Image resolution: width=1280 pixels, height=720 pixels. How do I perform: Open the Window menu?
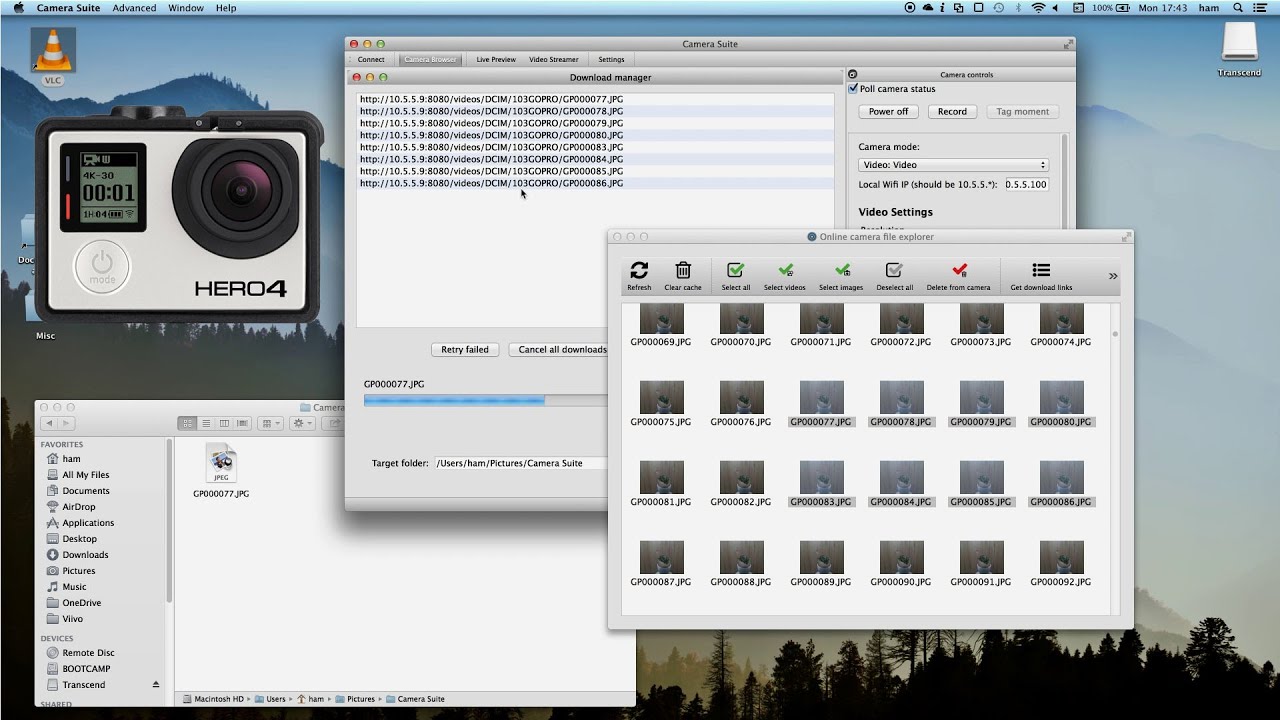point(186,8)
